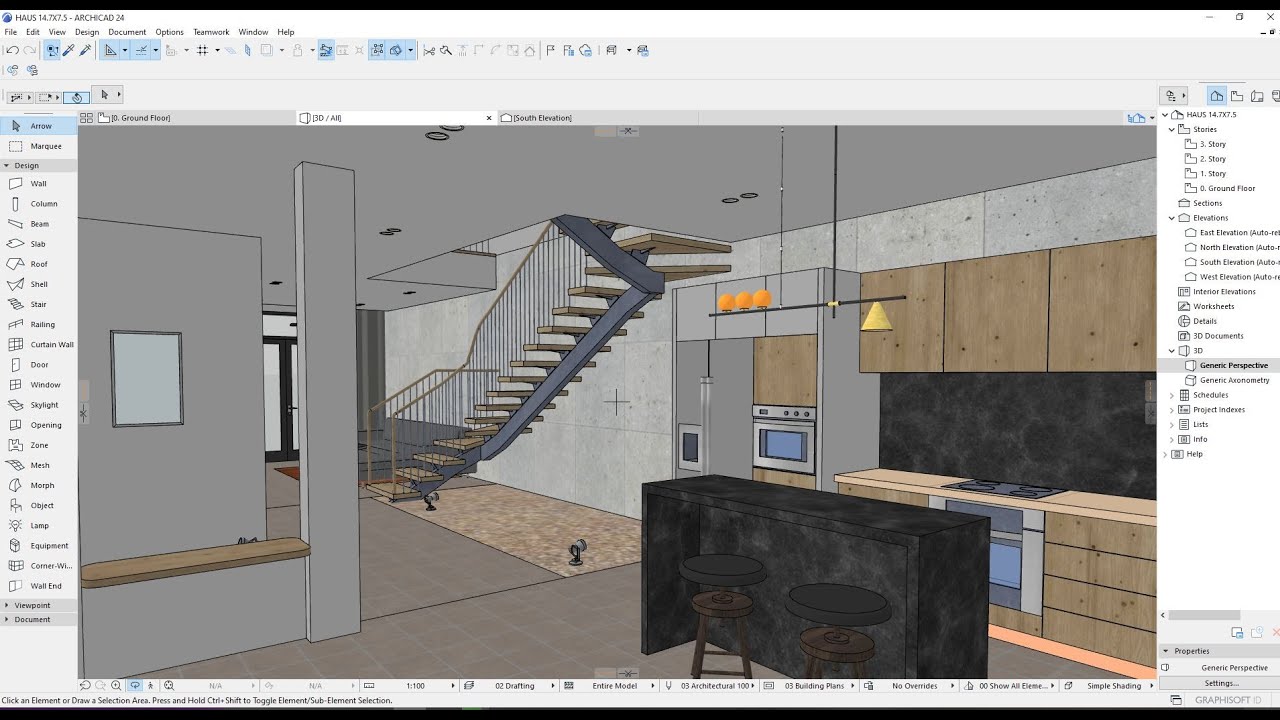Open the 1. Story viewpoint

(1212, 173)
